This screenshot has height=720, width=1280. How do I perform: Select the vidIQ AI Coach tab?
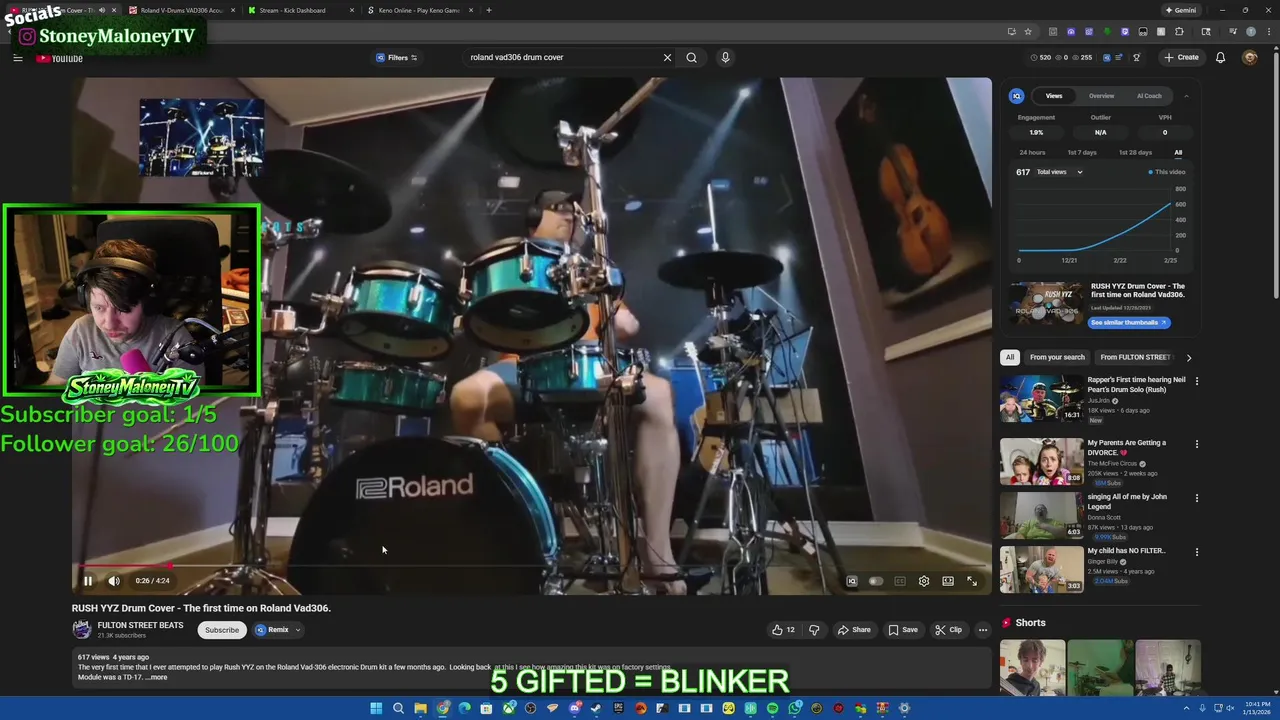pyautogui.click(x=1149, y=96)
